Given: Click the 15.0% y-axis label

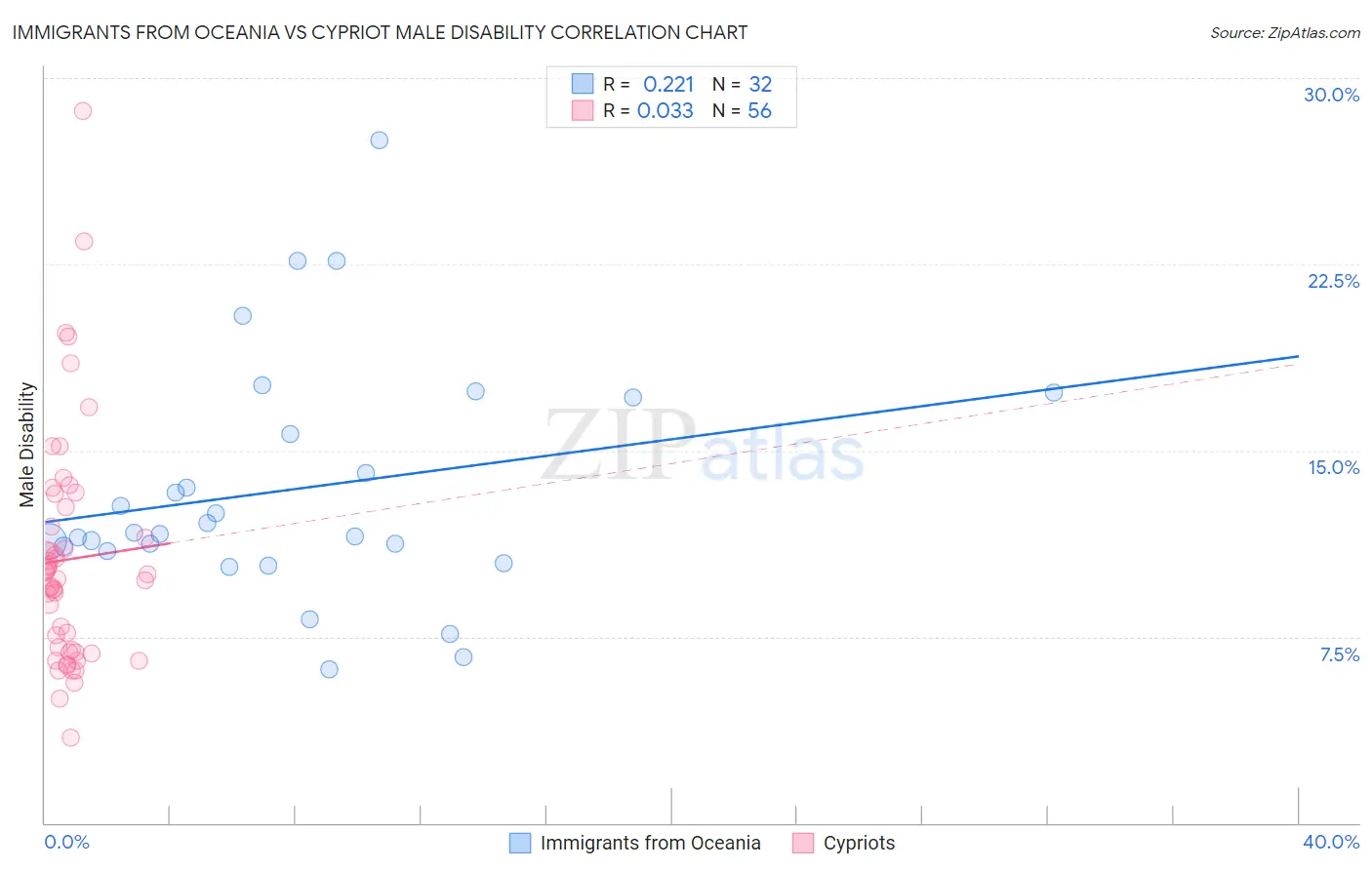Looking at the screenshot, I should [1334, 467].
